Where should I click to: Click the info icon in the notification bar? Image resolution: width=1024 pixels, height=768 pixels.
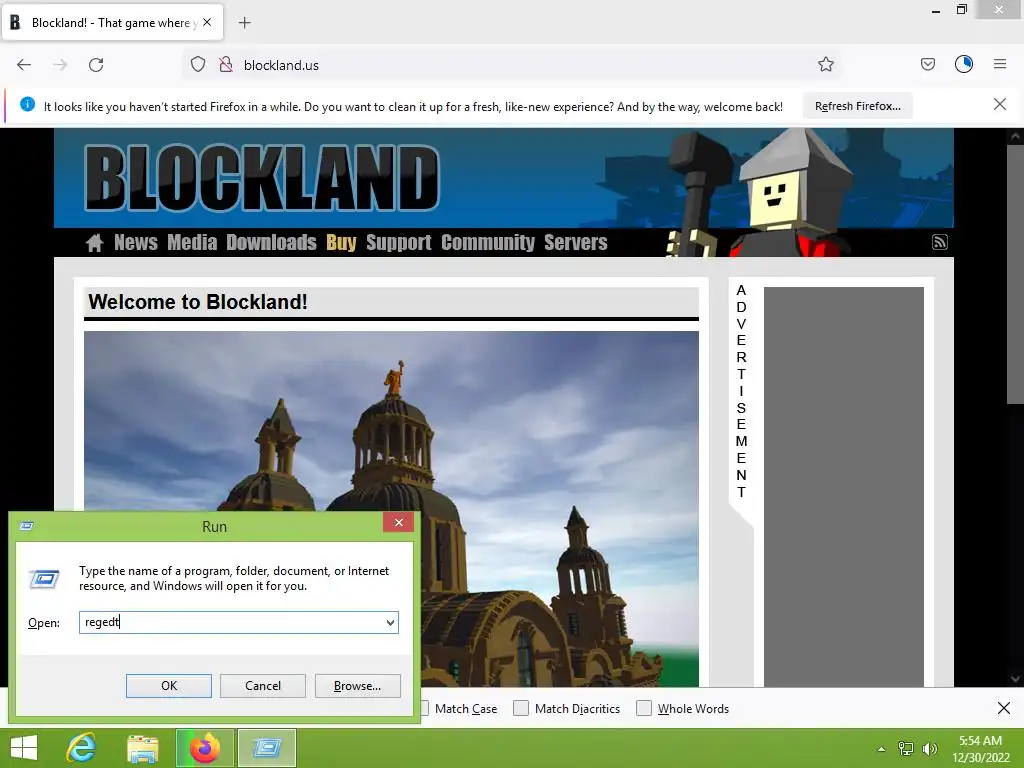point(27,104)
